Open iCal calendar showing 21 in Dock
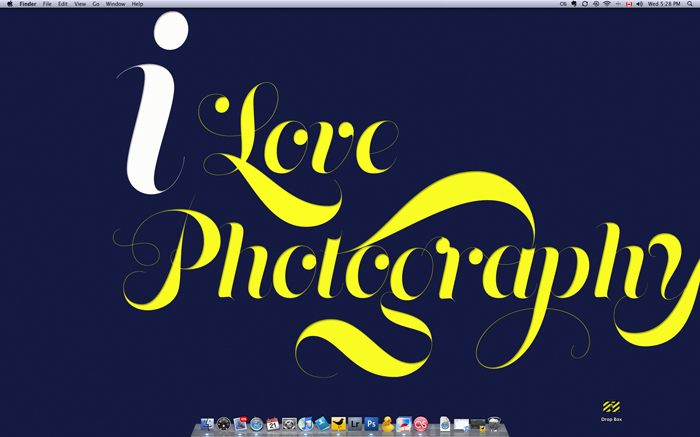 273,424
